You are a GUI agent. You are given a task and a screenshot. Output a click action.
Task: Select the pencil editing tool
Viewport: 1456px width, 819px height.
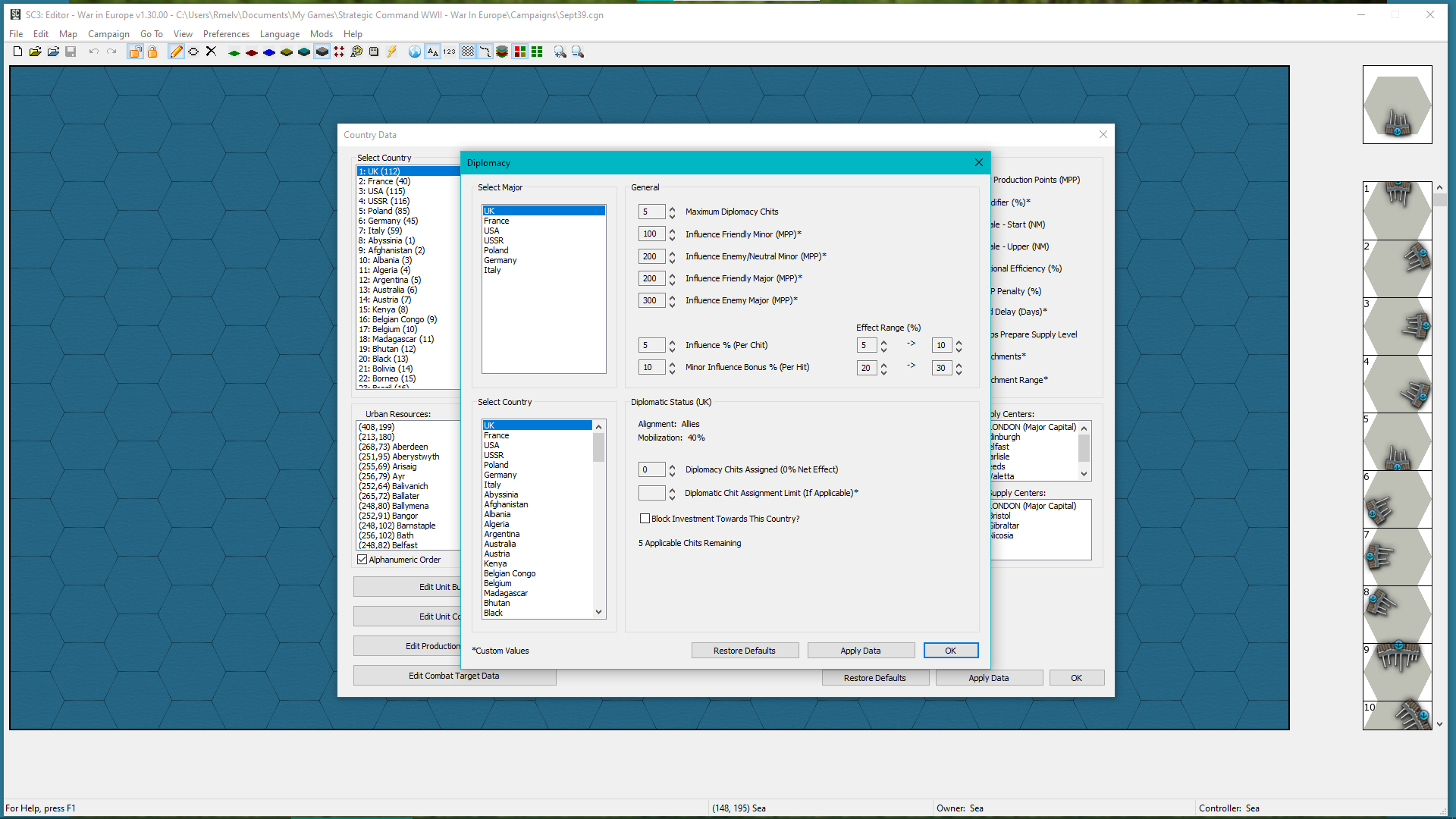click(176, 52)
